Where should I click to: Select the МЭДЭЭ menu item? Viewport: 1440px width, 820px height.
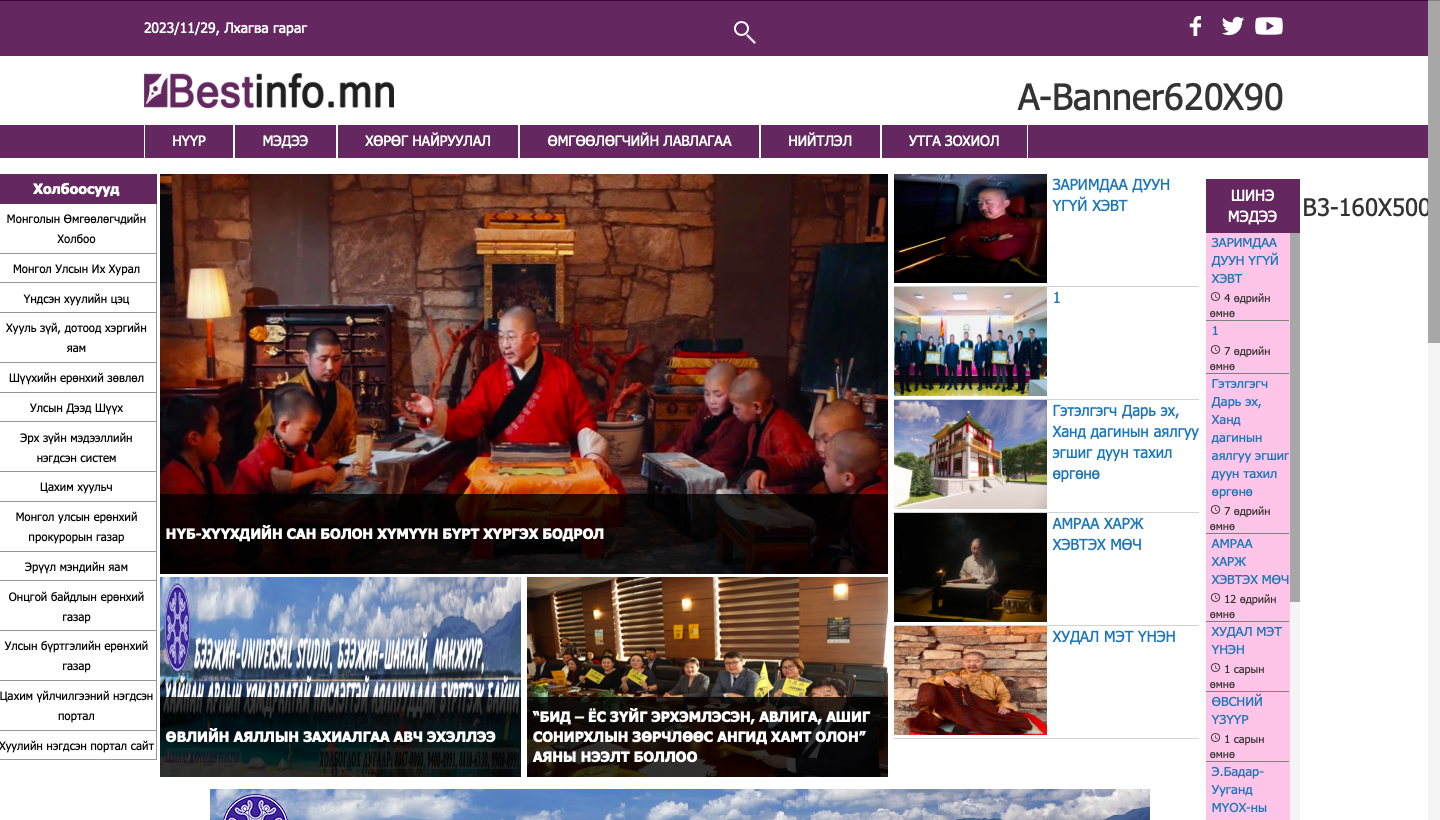[x=285, y=141]
